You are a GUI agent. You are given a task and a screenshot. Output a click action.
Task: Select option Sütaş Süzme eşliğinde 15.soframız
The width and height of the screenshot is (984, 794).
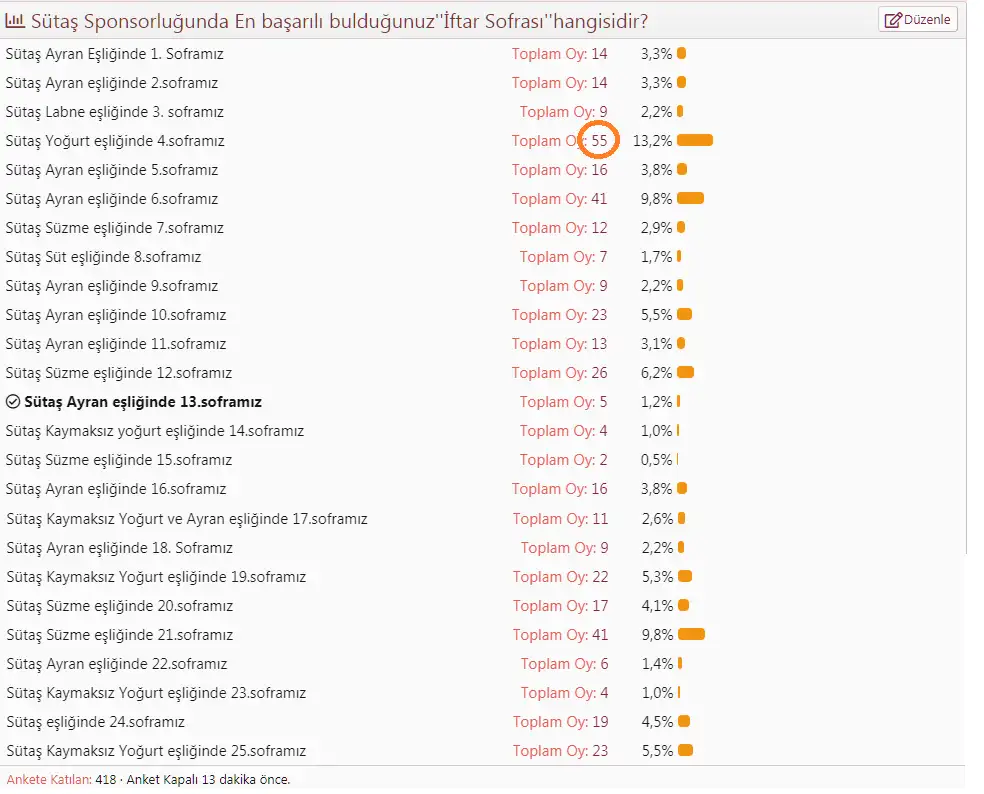click(x=119, y=460)
